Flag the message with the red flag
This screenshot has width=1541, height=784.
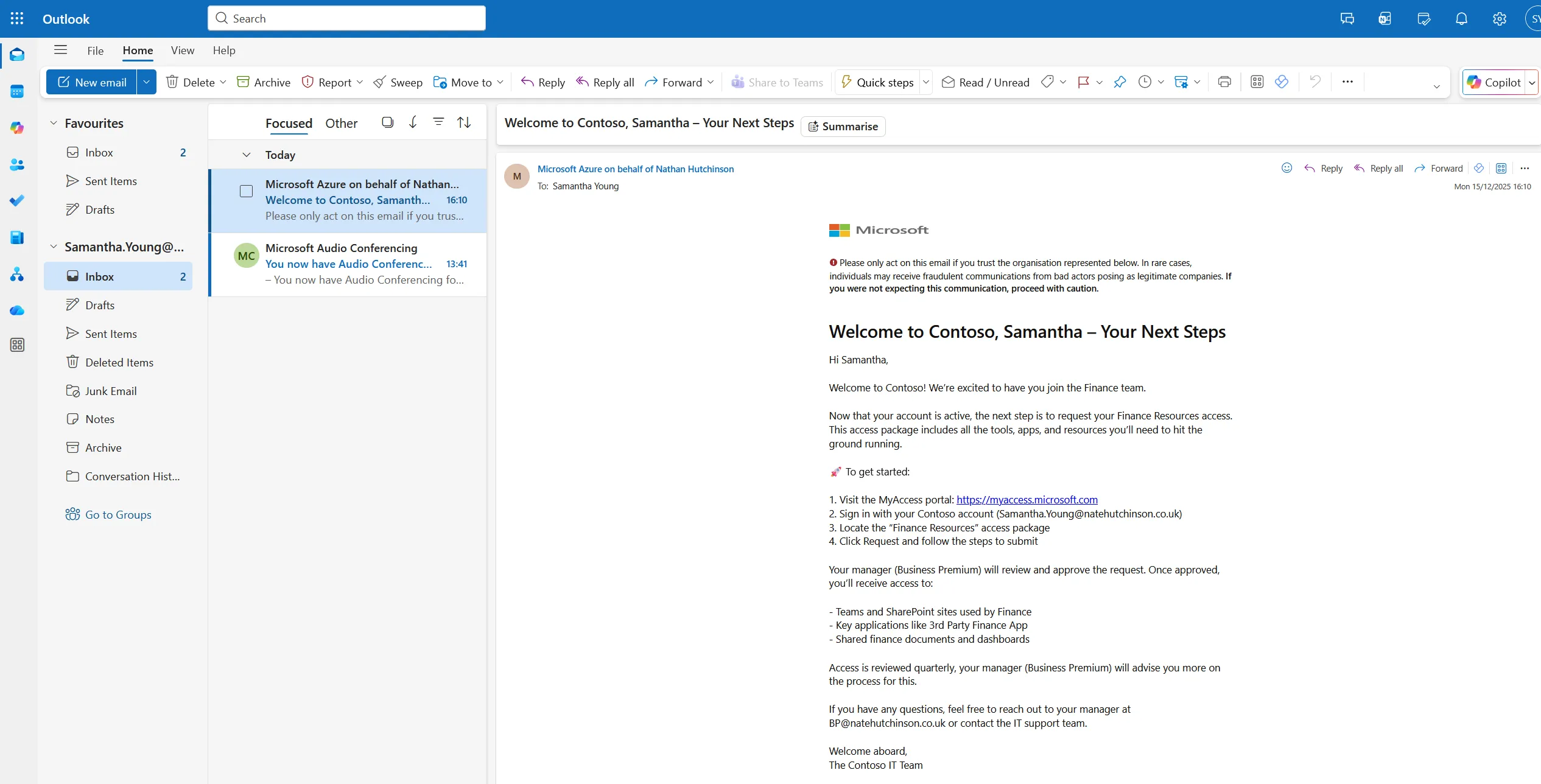[x=1083, y=82]
